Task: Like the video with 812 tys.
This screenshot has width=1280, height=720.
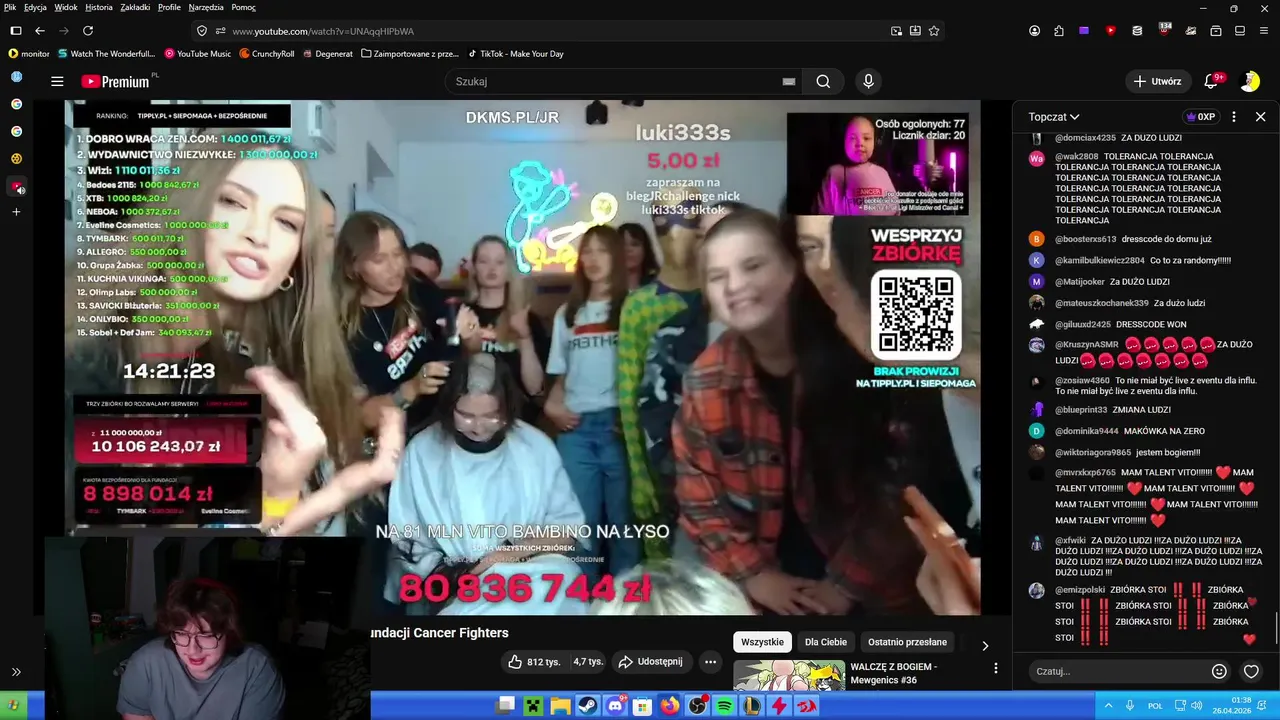Action: tap(533, 662)
